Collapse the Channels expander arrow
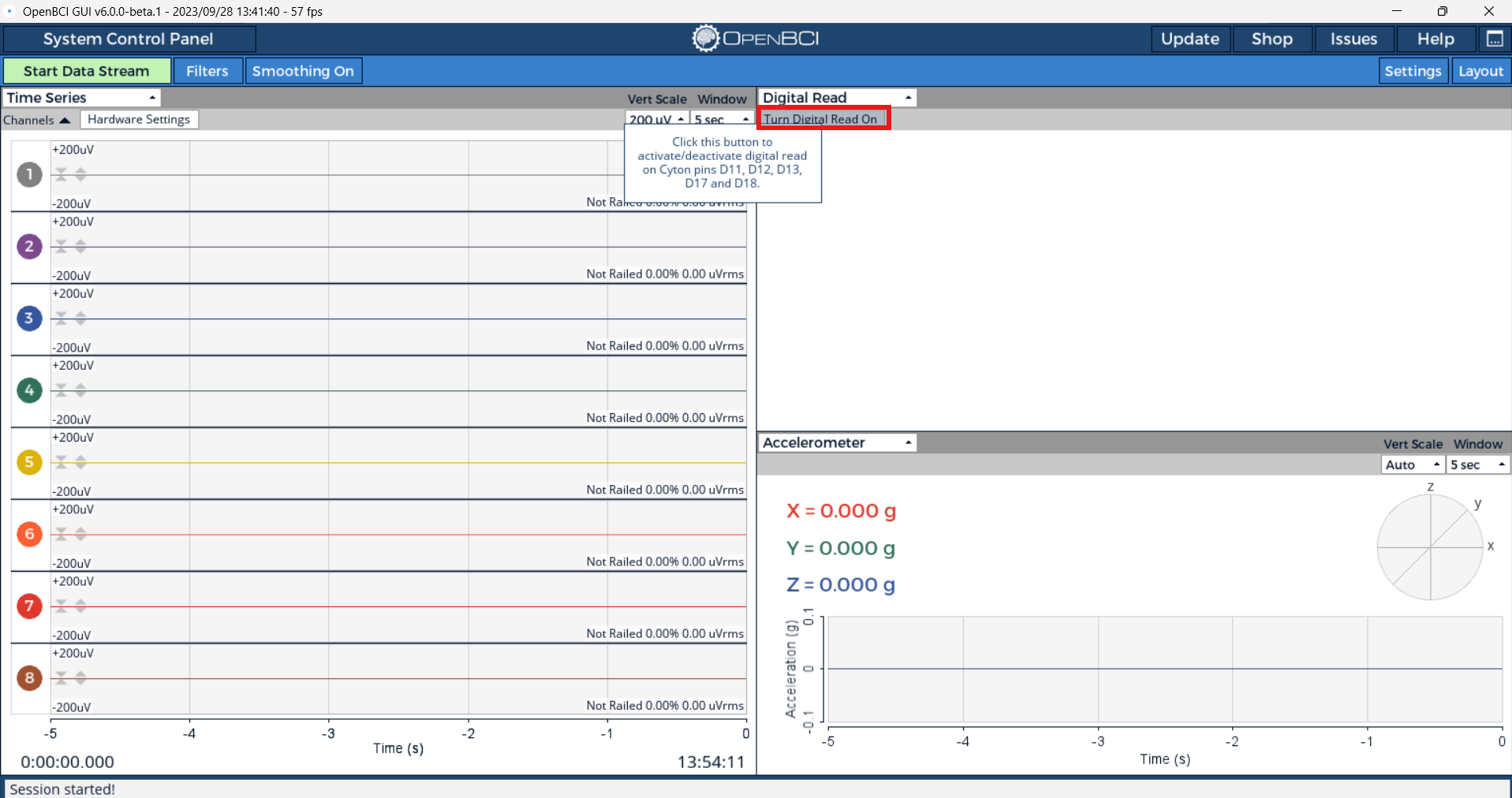1512x798 pixels. [65, 120]
